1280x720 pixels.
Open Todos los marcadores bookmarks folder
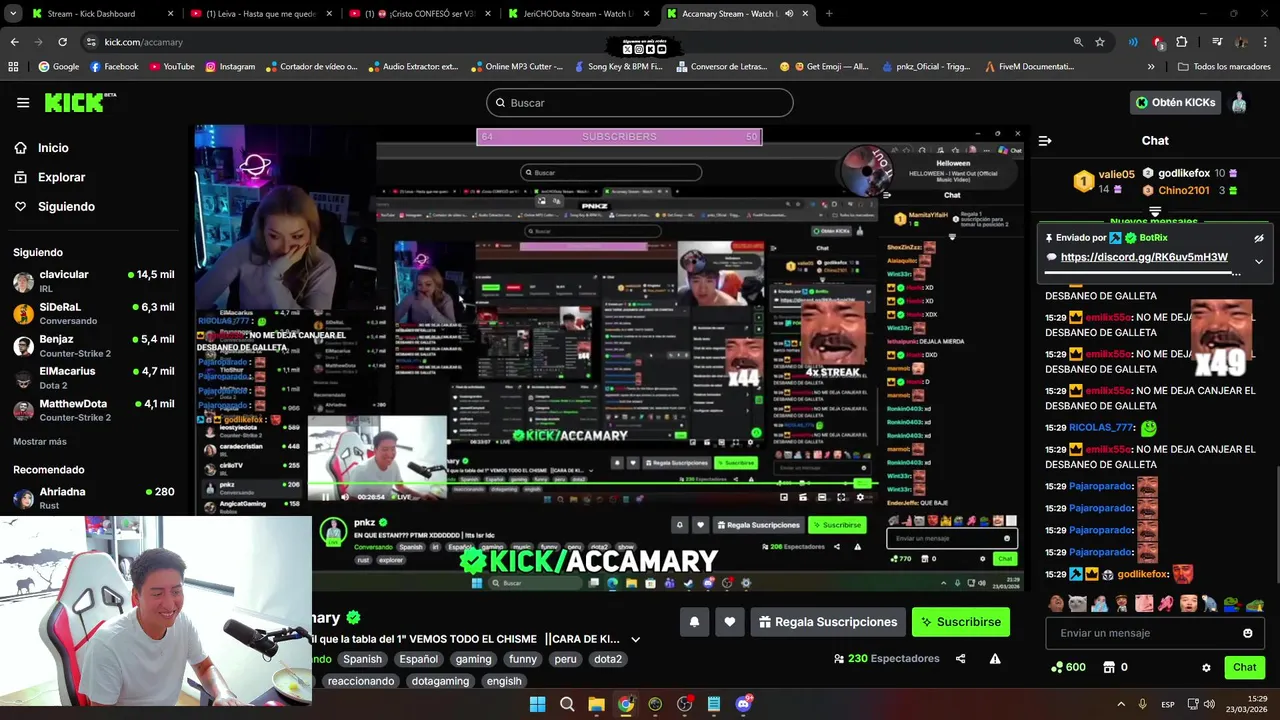[x=1224, y=67]
